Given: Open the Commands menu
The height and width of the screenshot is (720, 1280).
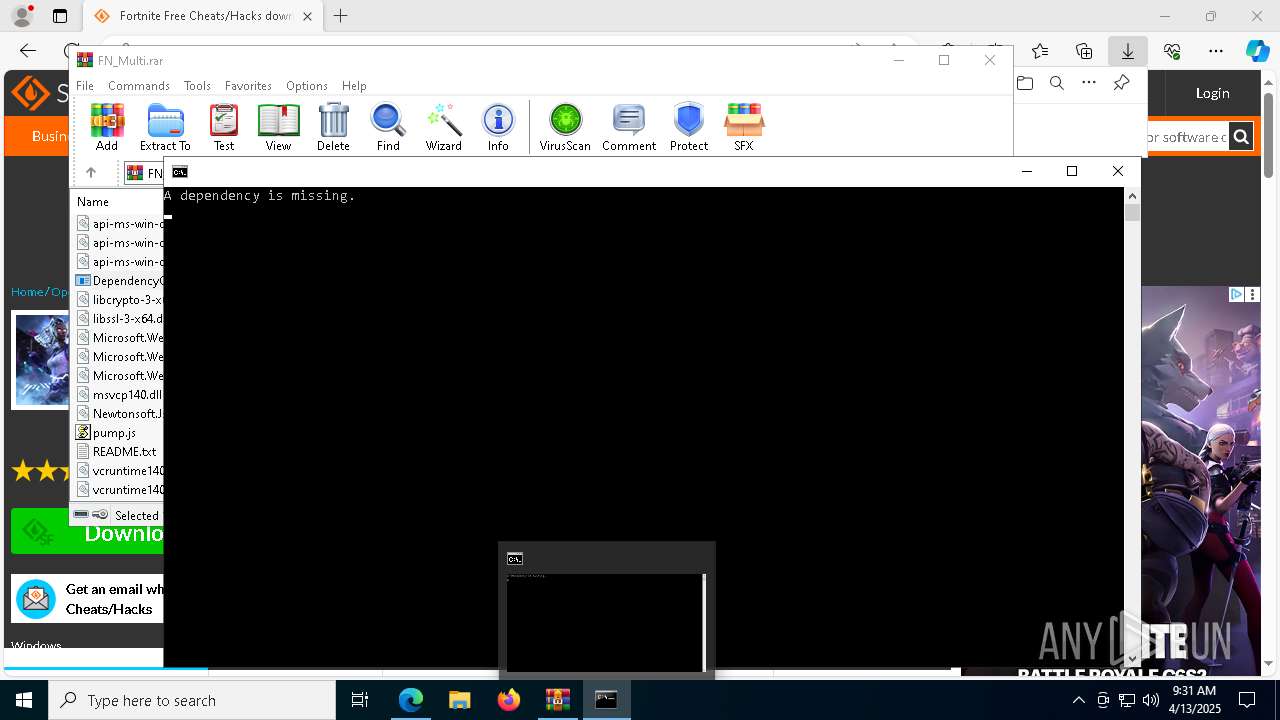Looking at the screenshot, I should coord(139,86).
